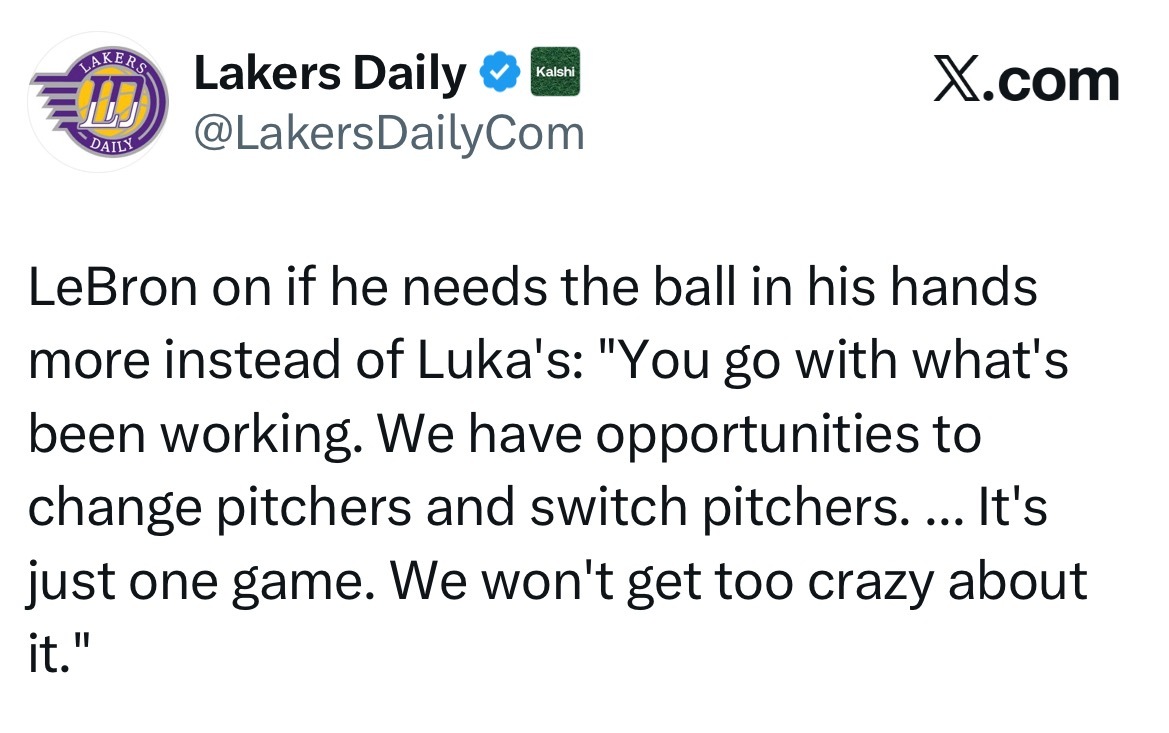Click the X logo in X.com watermark
This screenshot has width=1169, height=733.
[957, 81]
